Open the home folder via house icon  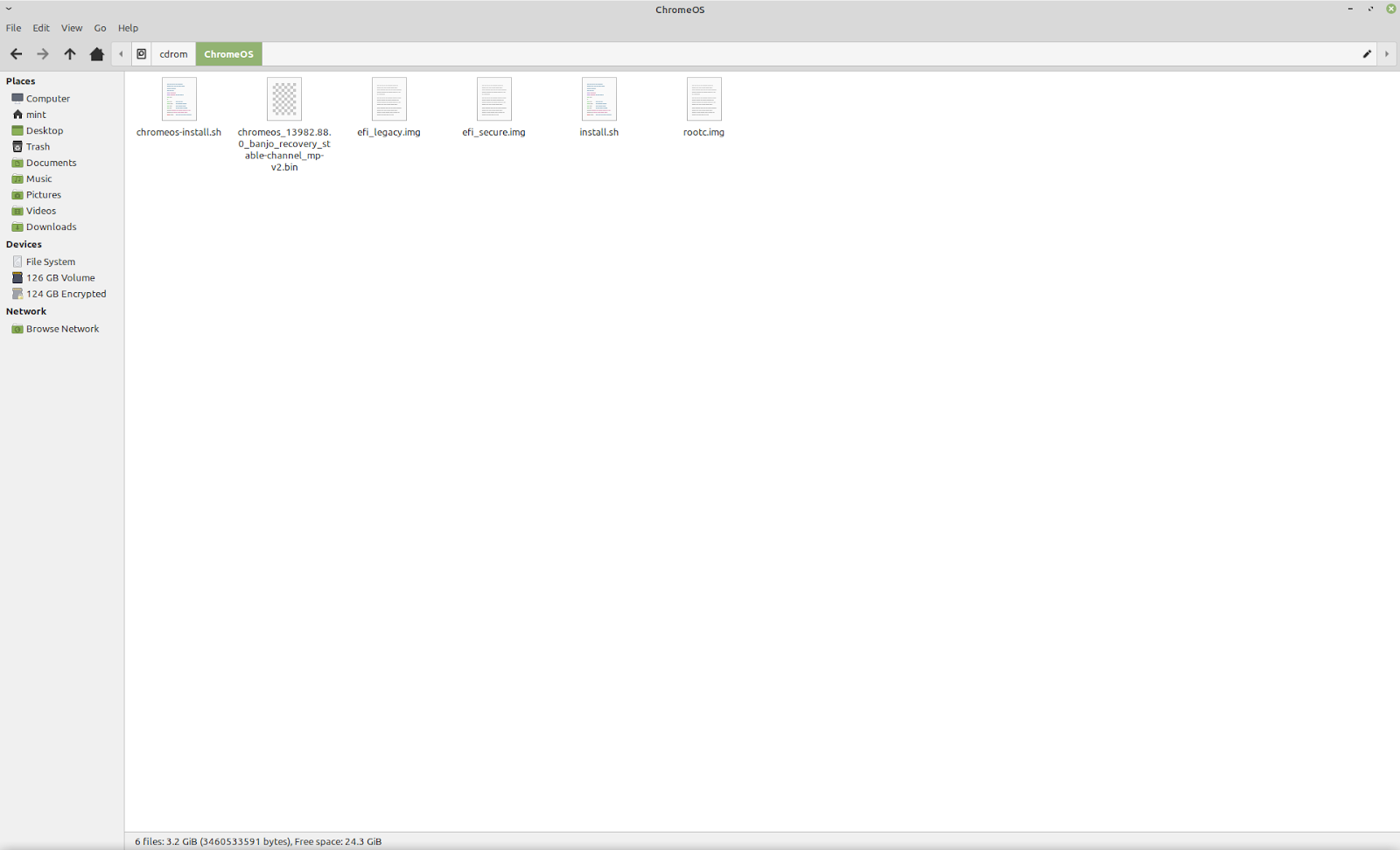(97, 54)
